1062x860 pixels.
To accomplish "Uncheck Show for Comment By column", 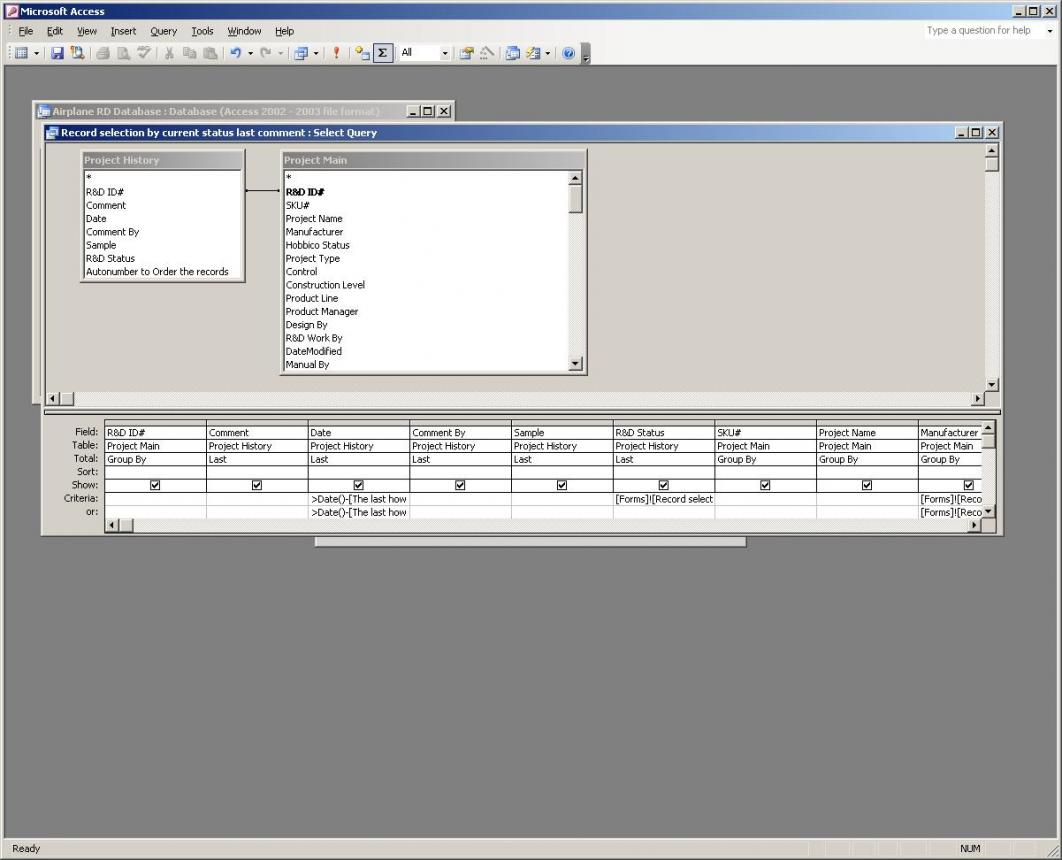I will (460, 485).
